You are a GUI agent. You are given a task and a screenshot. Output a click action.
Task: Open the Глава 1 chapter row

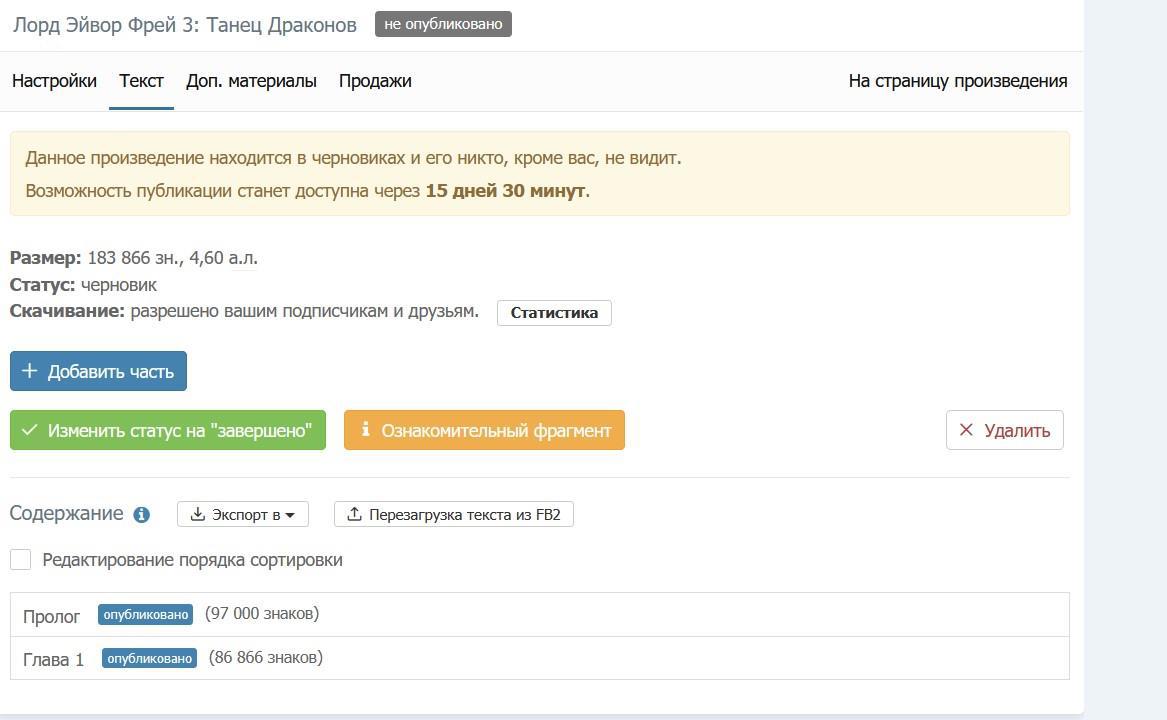(x=540, y=658)
